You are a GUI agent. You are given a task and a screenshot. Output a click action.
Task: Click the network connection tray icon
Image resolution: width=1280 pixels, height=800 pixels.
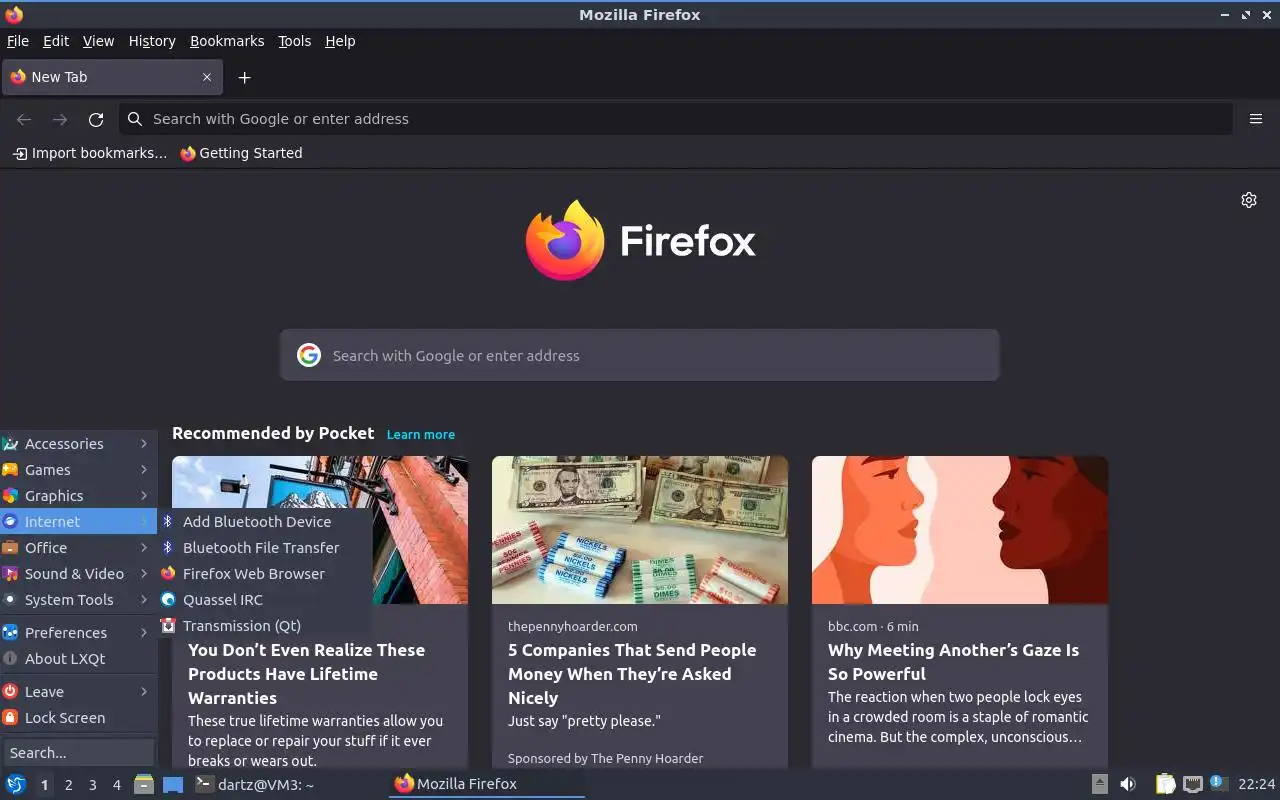1192,784
